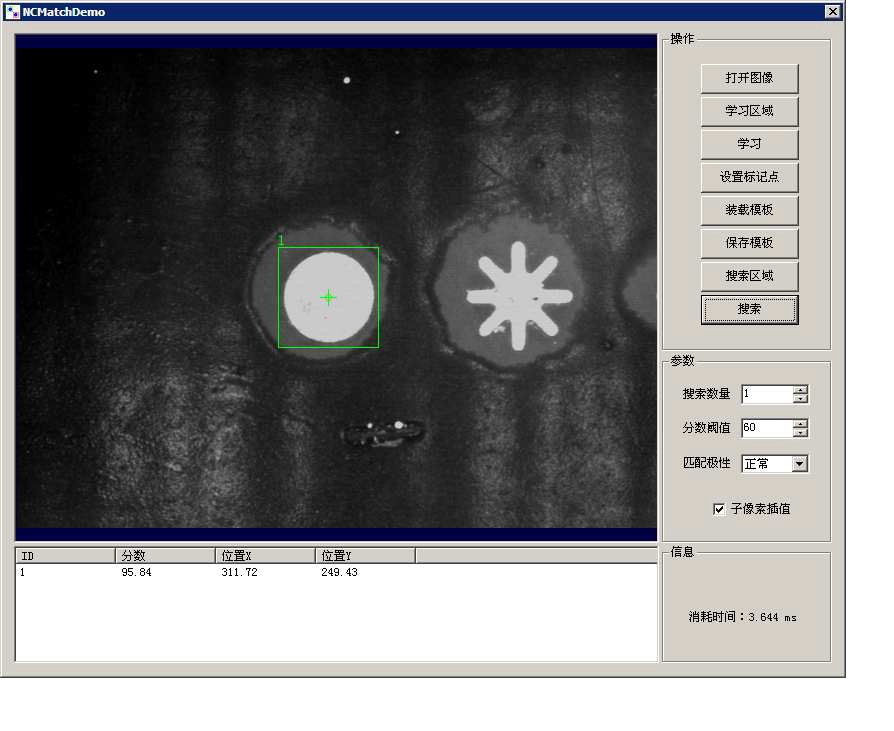
Task: Click the asterisk-shaped mark in the image
Action: 519,296
